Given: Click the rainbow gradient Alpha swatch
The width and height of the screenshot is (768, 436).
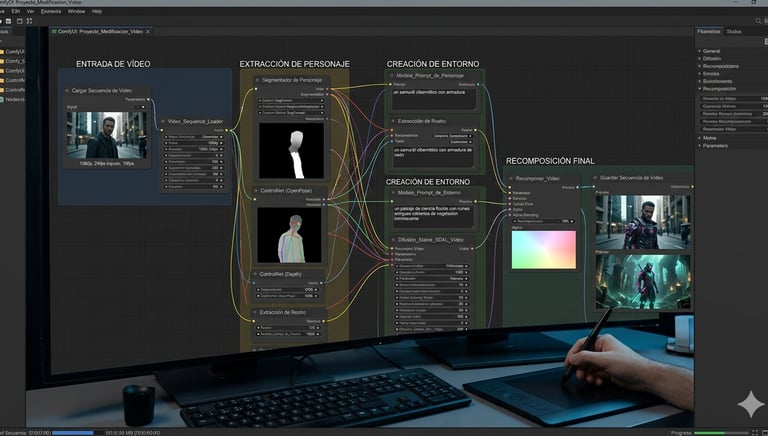Looking at the screenshot, I should pyautogui.click(x=544, y=250).
